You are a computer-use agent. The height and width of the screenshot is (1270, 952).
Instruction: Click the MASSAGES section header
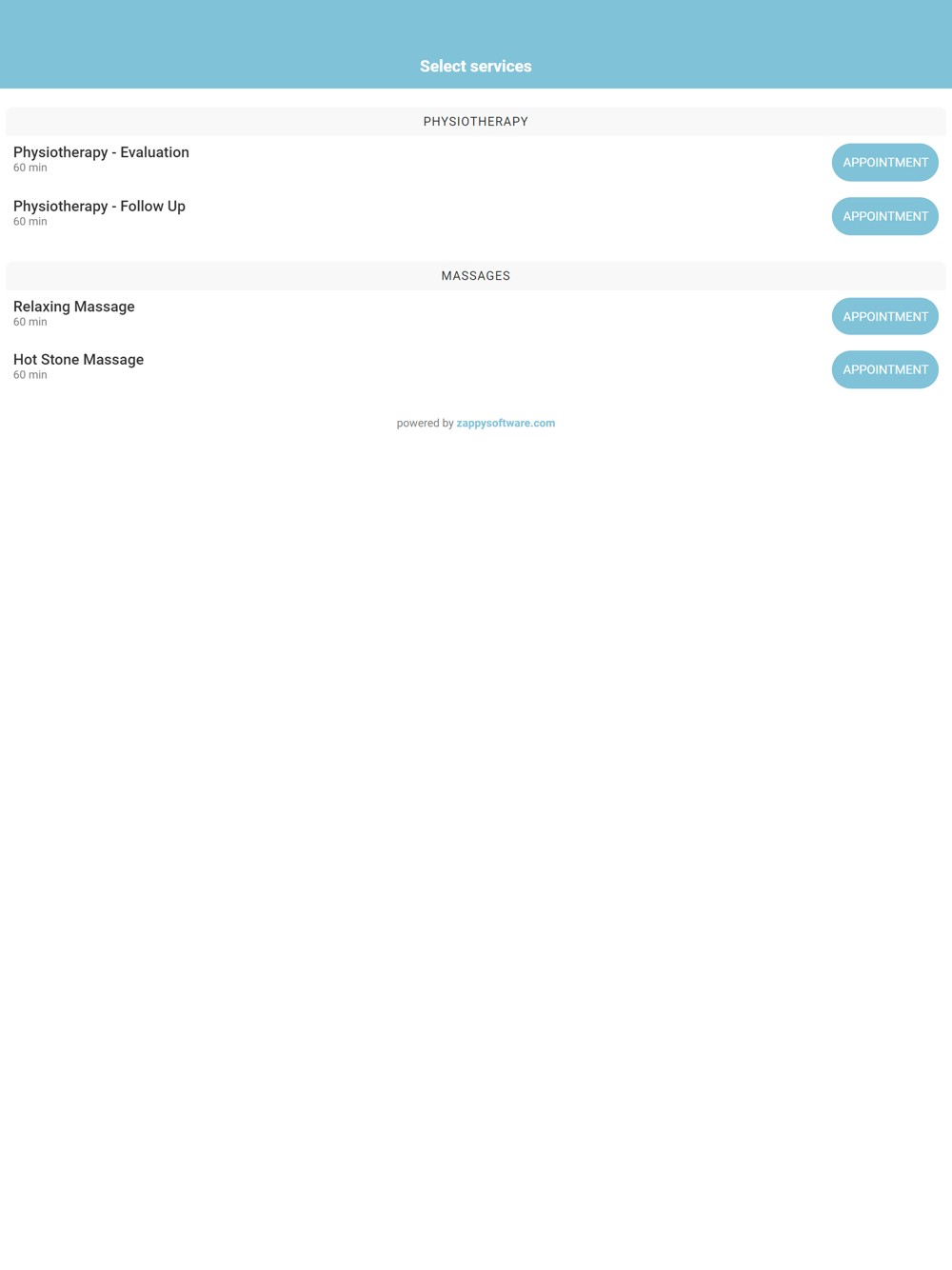point(476,276)
